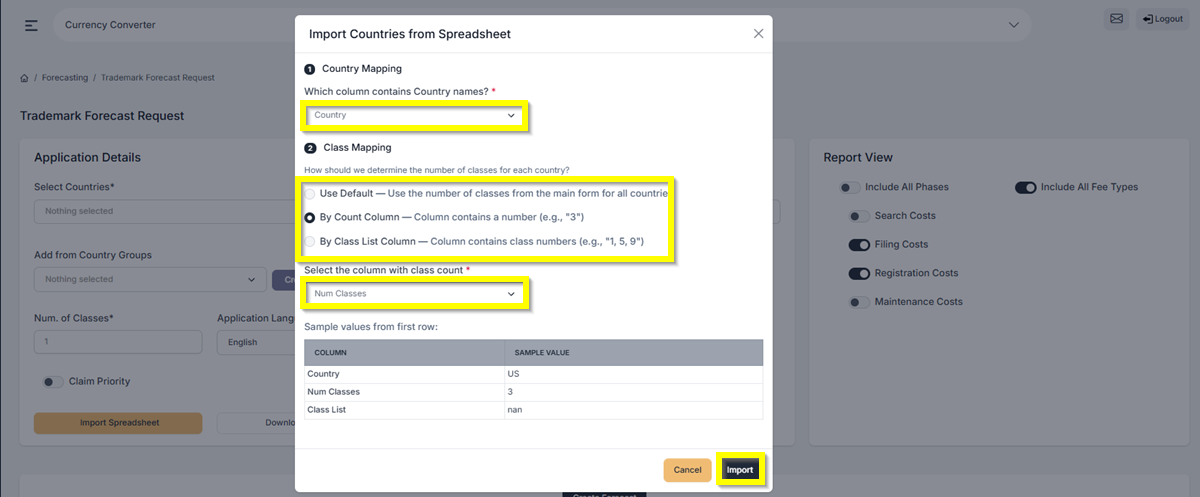Image resolution: width=1200 pixels, height=497 pixels.
Task: Click the 'US' sample value cell
Action: [x=634, y=374]
